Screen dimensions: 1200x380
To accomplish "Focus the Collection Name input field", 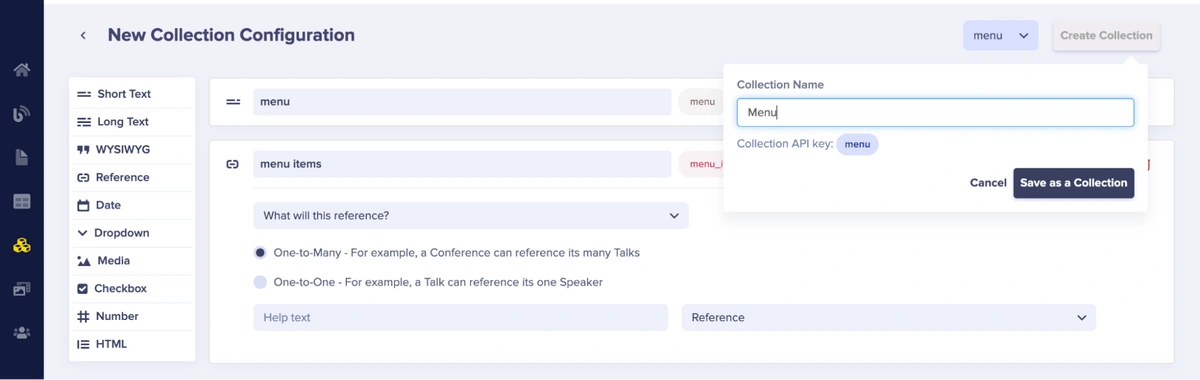I will pyautogui.click(x=935, y=112).
